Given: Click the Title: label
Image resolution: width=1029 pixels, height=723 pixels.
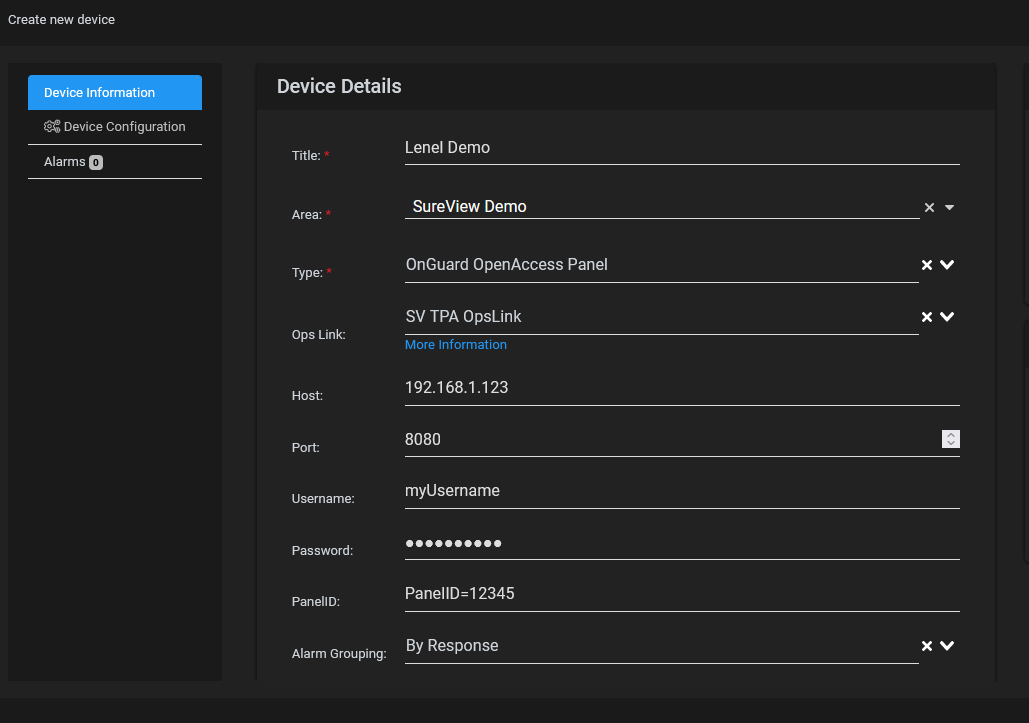Looking at the screenshot, I should [x=306, y=155].
